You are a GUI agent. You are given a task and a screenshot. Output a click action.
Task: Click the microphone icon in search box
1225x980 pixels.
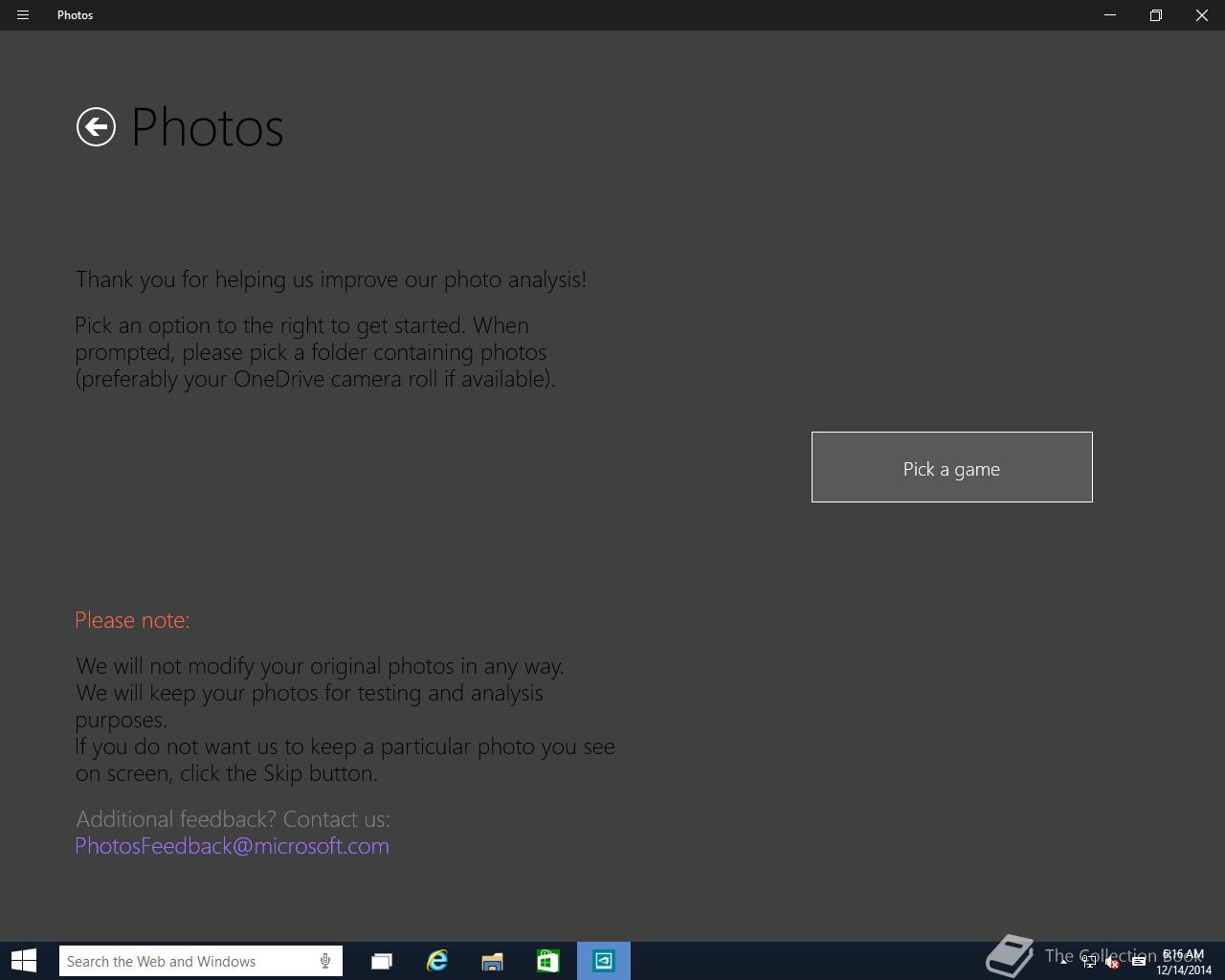point(325,961)
